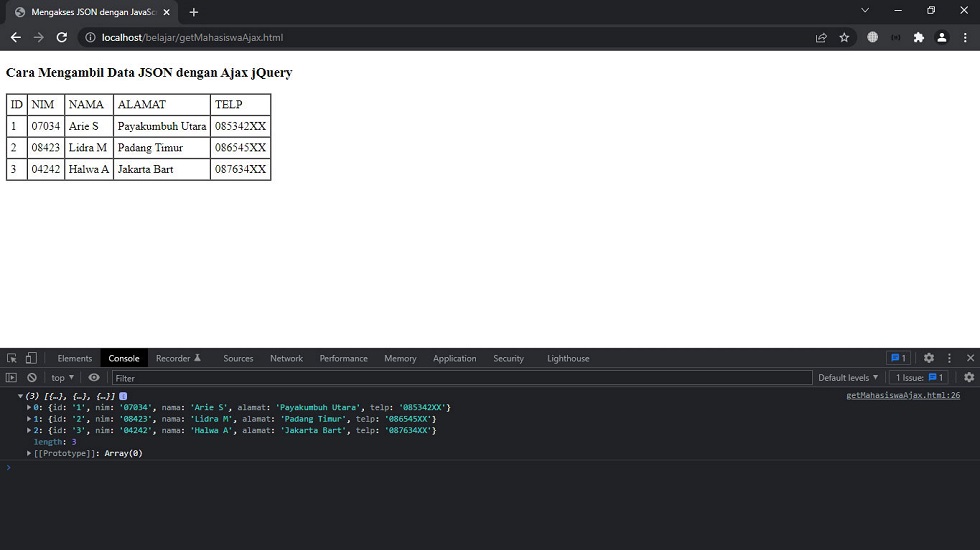Click the 'length: 3' property line
980x550 pixels.
coord(55,442)
